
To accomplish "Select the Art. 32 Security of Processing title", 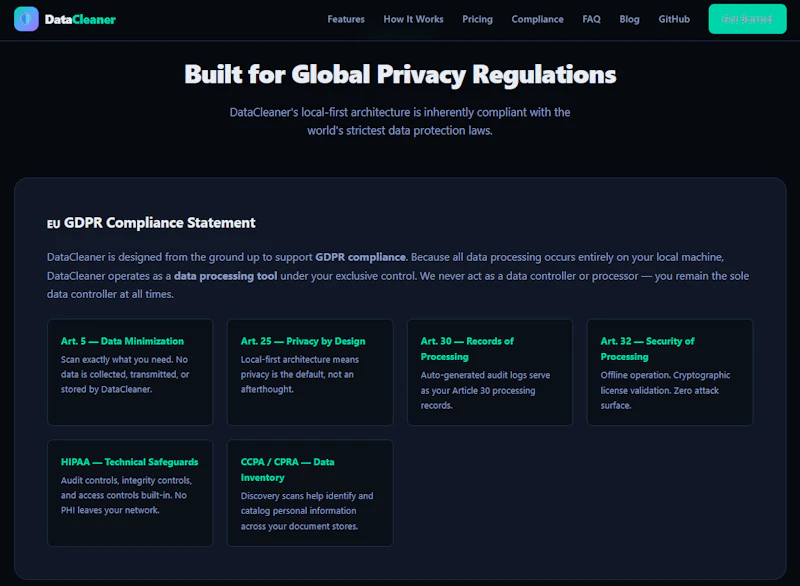I will (647, 349).
